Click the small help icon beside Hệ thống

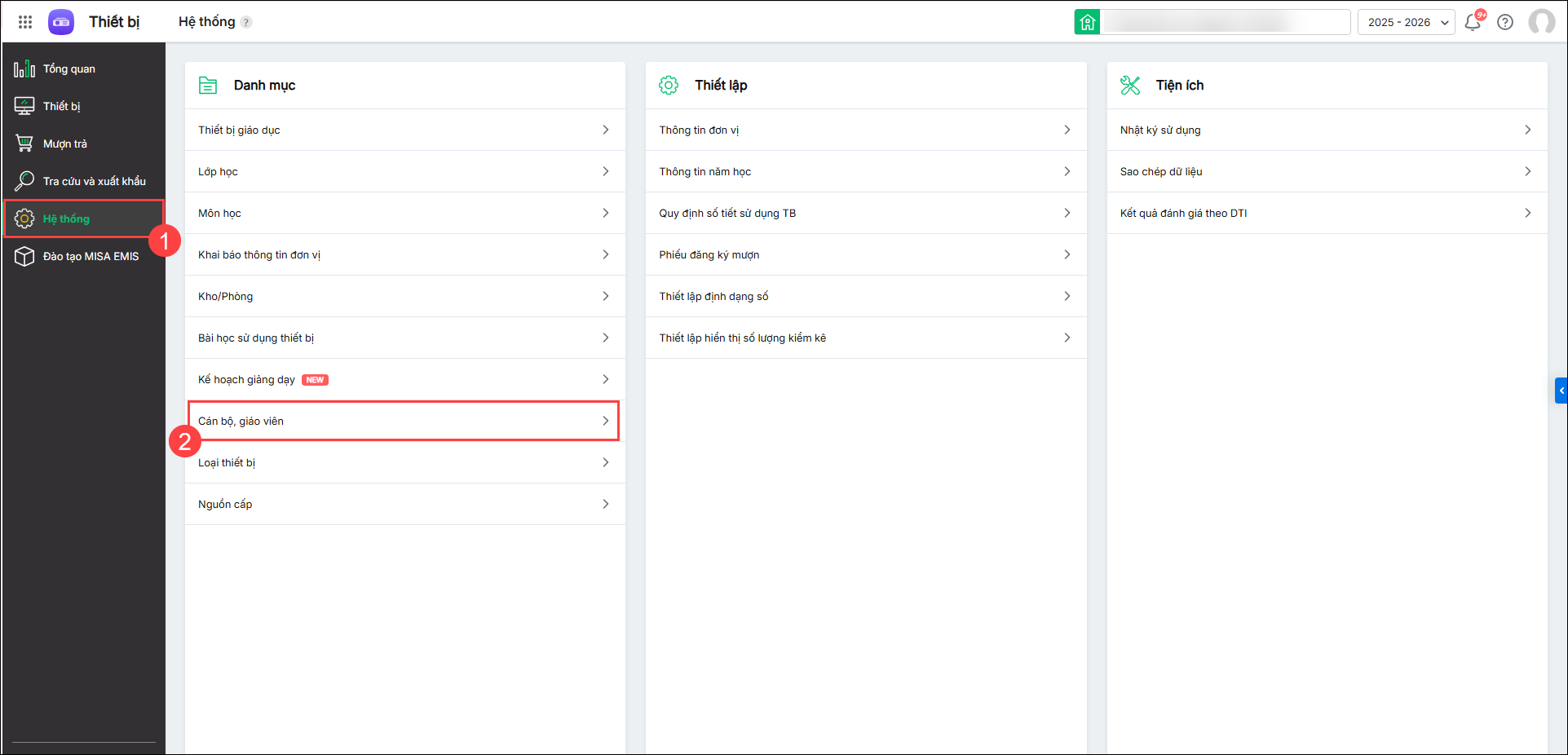[246, 23]
